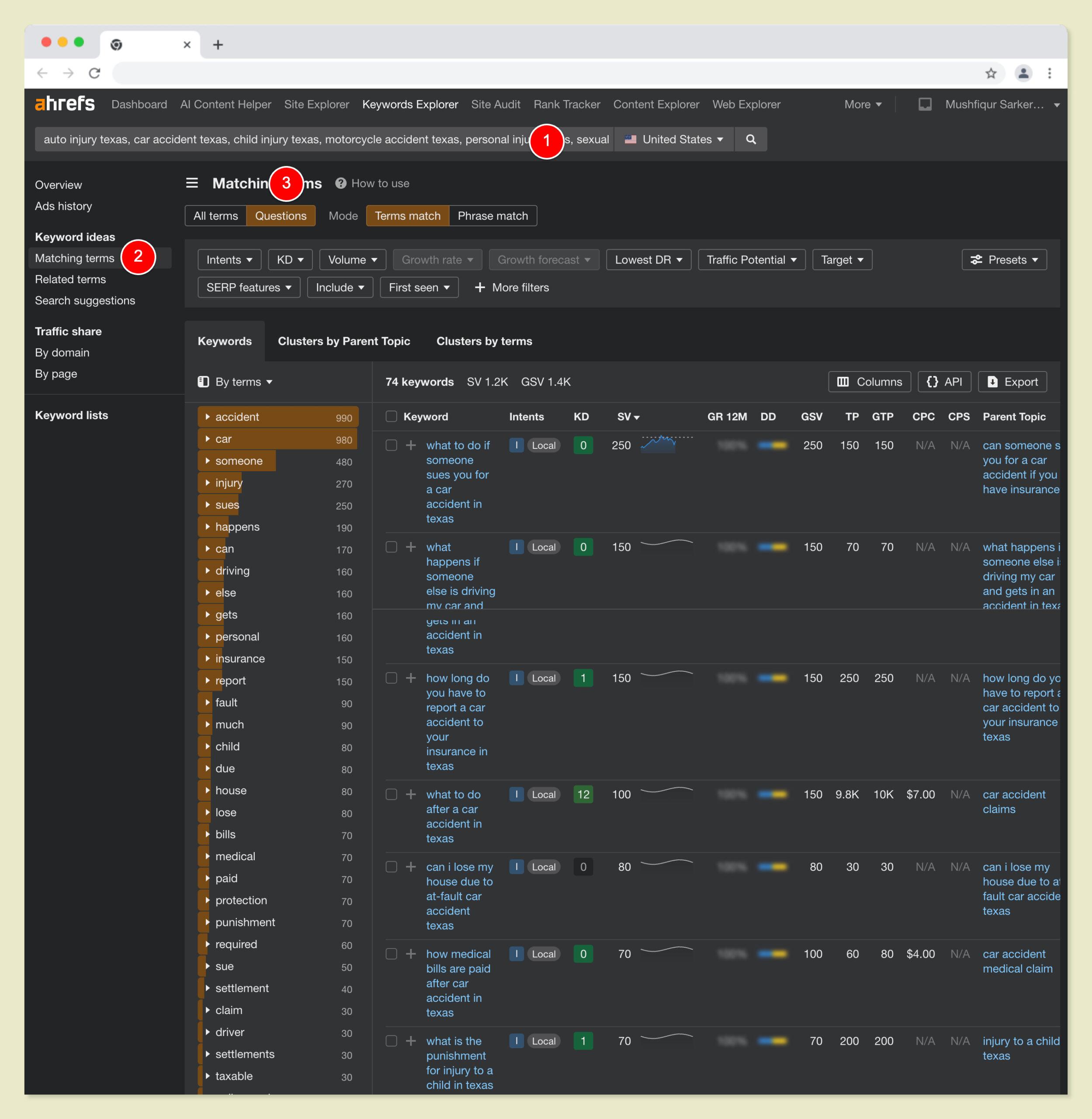This screenshot has height=1119, width=1092.
Task: Click the magnifying glass search button
Action: pyautogui.click(x=750, y=139)
